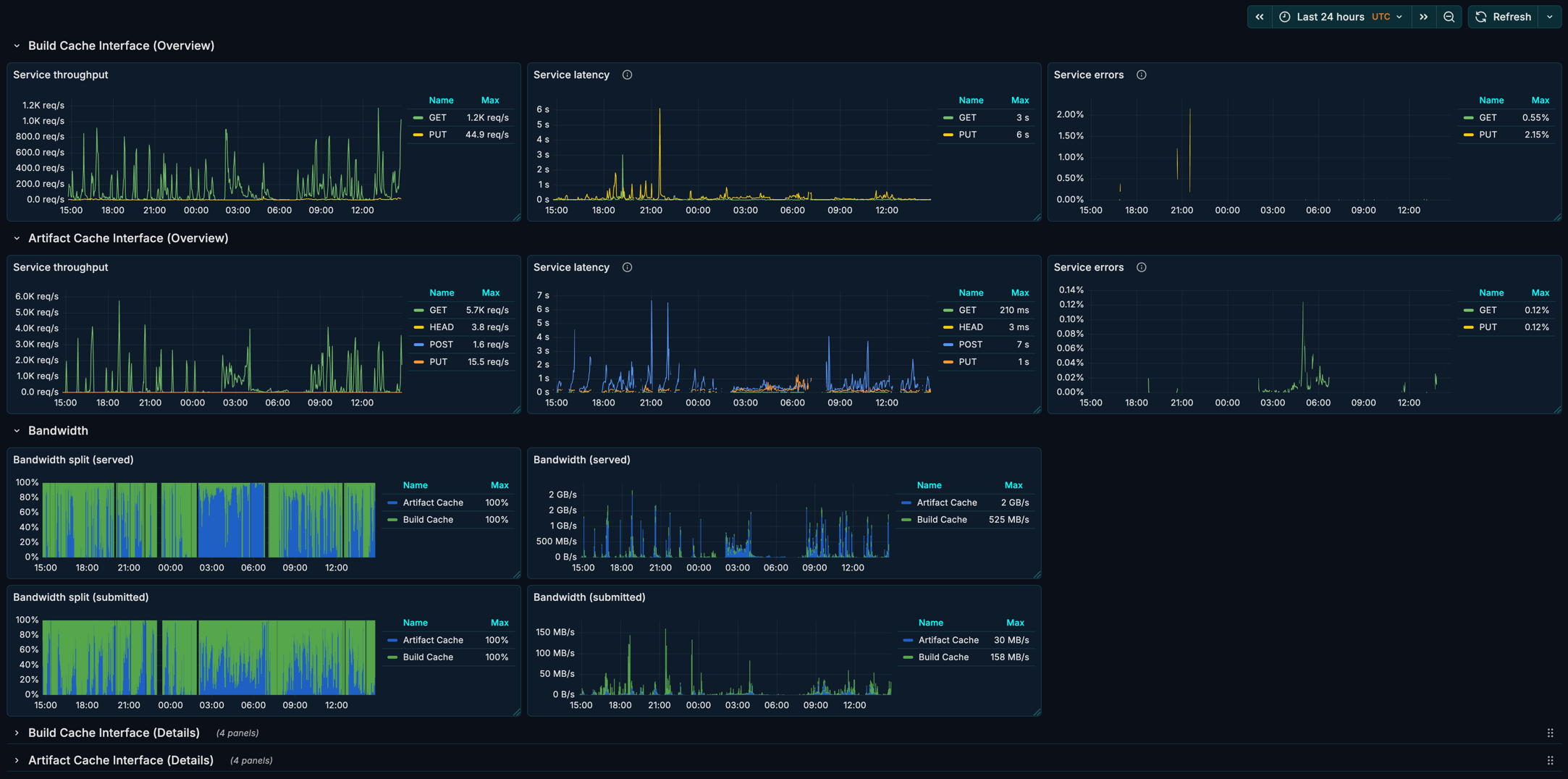Screen dimensions: 1568x779
Task: Open the Service throughput panel title menu
Action: coord(62,75)
